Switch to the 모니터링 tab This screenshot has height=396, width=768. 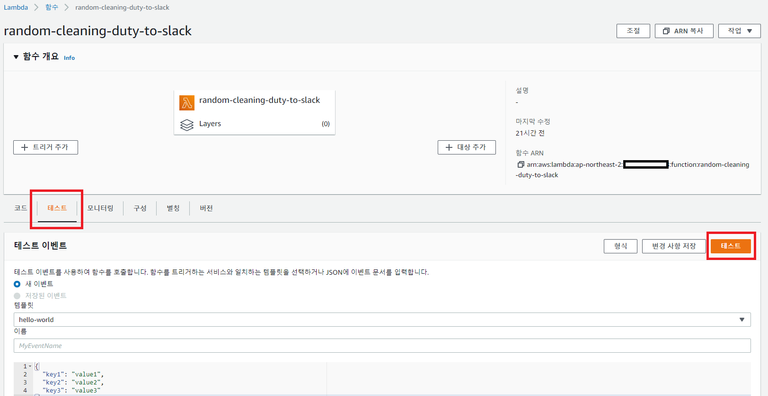point(100,208)
